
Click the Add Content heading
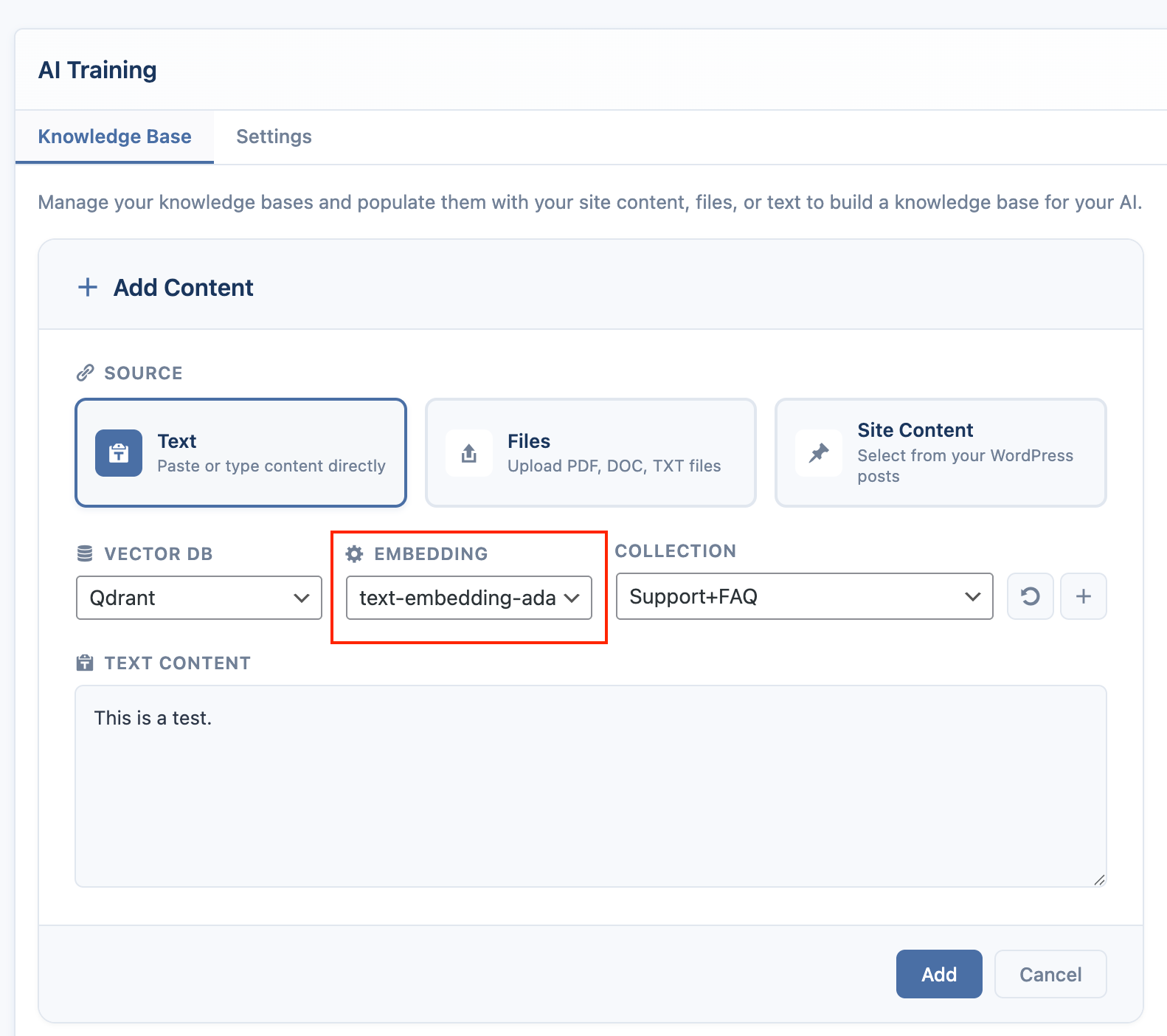pos(184,287)
